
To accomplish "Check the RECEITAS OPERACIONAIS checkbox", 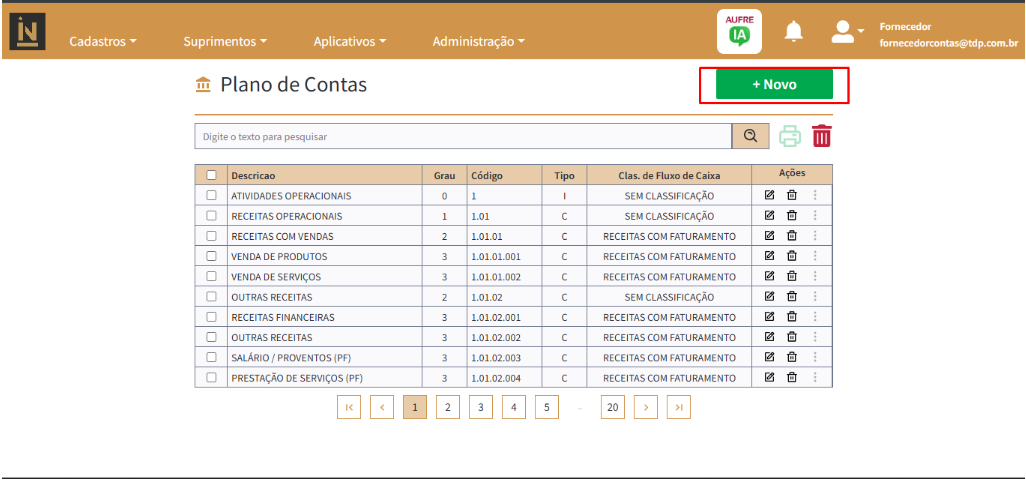I will tap(211, 215).
